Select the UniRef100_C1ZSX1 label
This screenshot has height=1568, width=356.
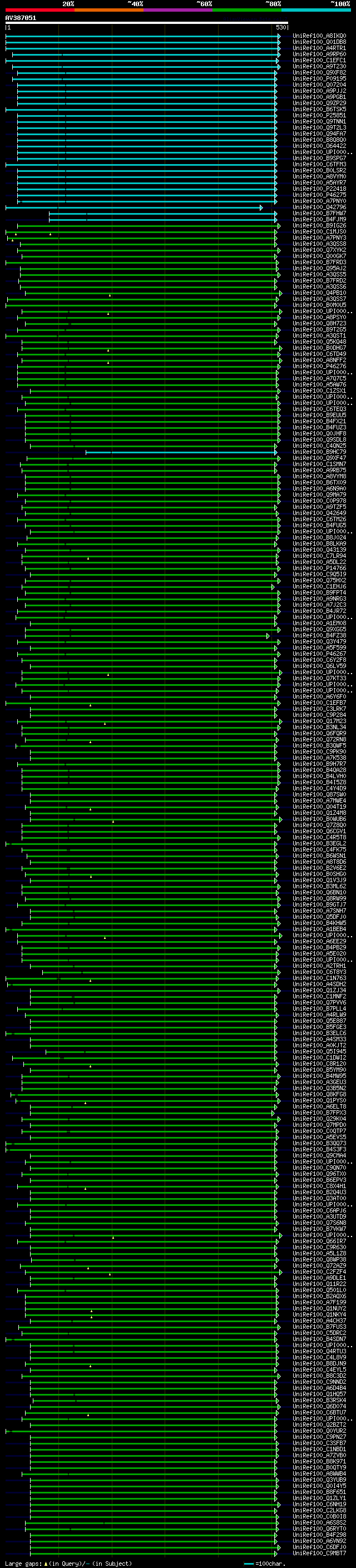coord(319,391)
